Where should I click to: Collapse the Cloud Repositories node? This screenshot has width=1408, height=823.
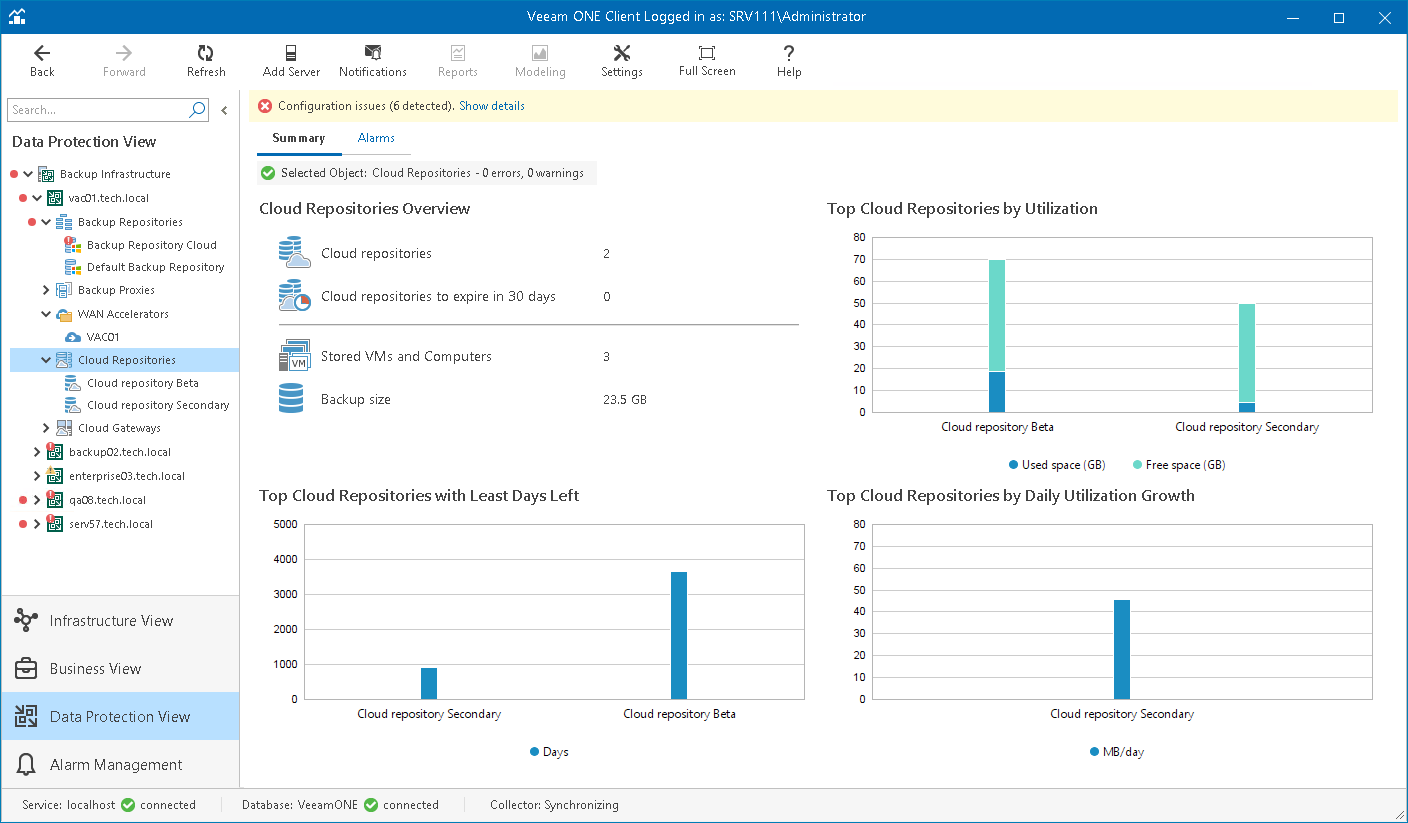(46, 360)
